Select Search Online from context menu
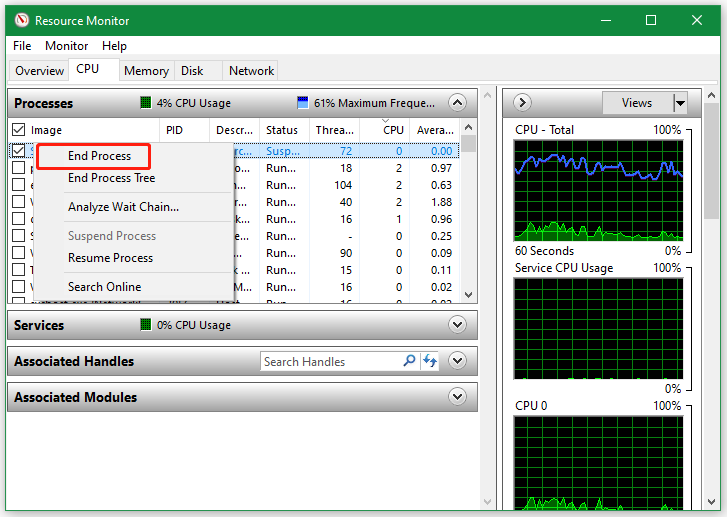The height and width of the screenshot is (517, 727). (x=104, y=287)
